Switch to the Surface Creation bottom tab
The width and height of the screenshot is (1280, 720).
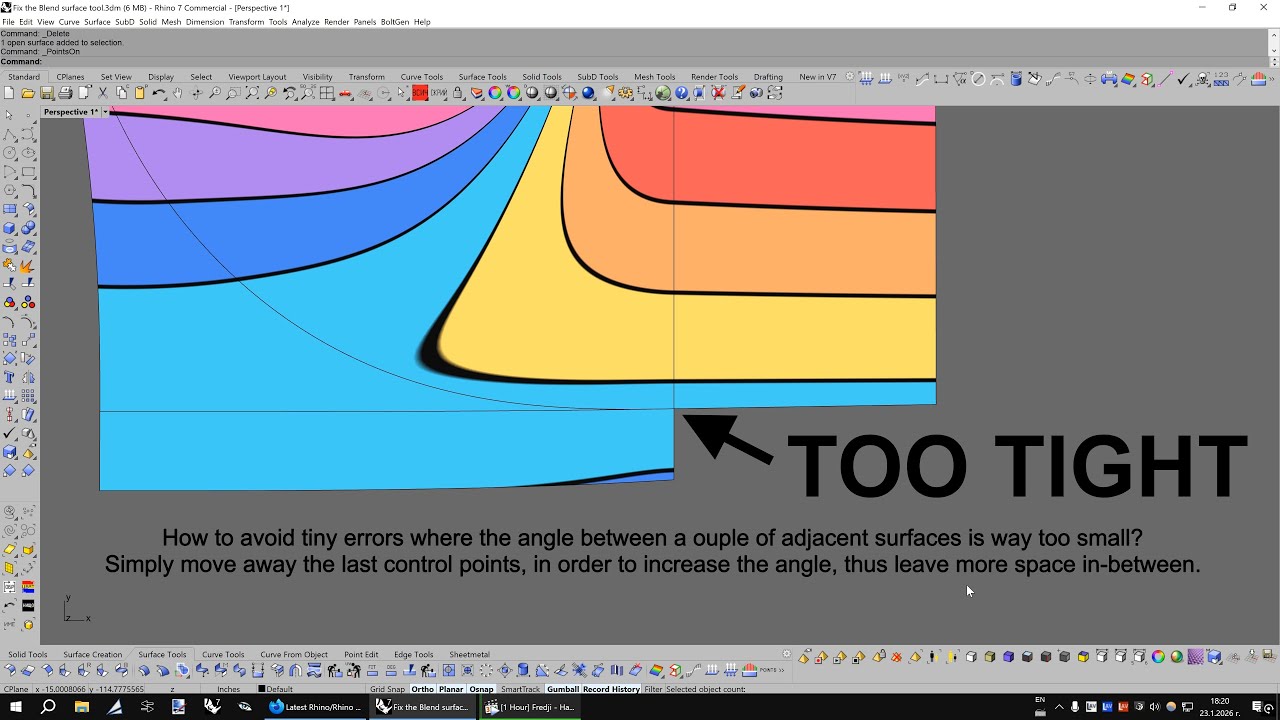[92, 655]
